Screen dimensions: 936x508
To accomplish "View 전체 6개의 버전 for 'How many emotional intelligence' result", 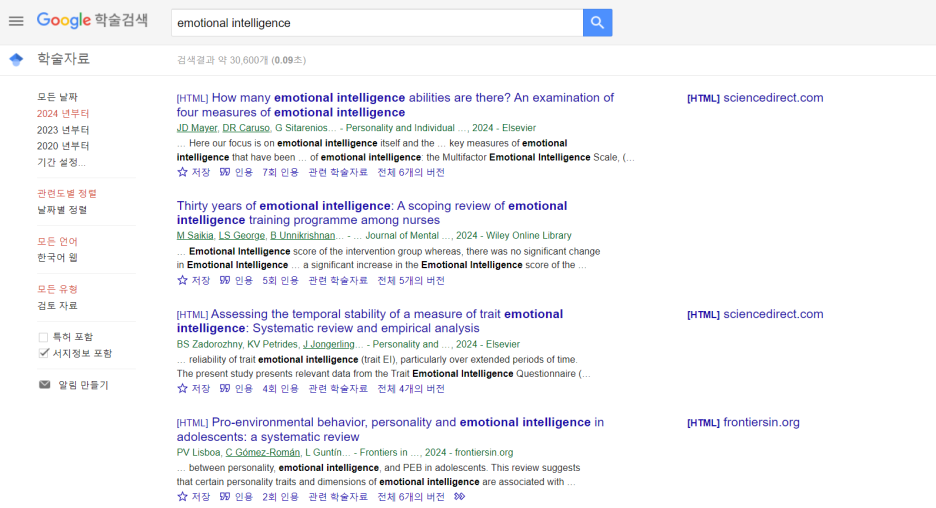I will click(411, 172).
